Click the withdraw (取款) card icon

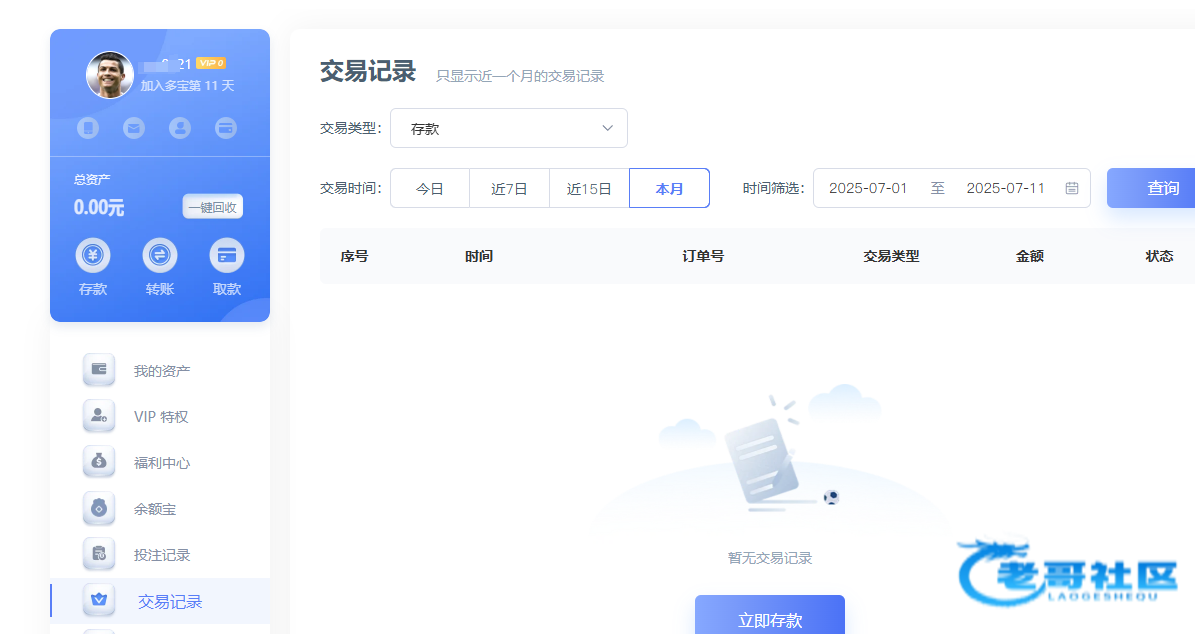(x=227, y=256)
